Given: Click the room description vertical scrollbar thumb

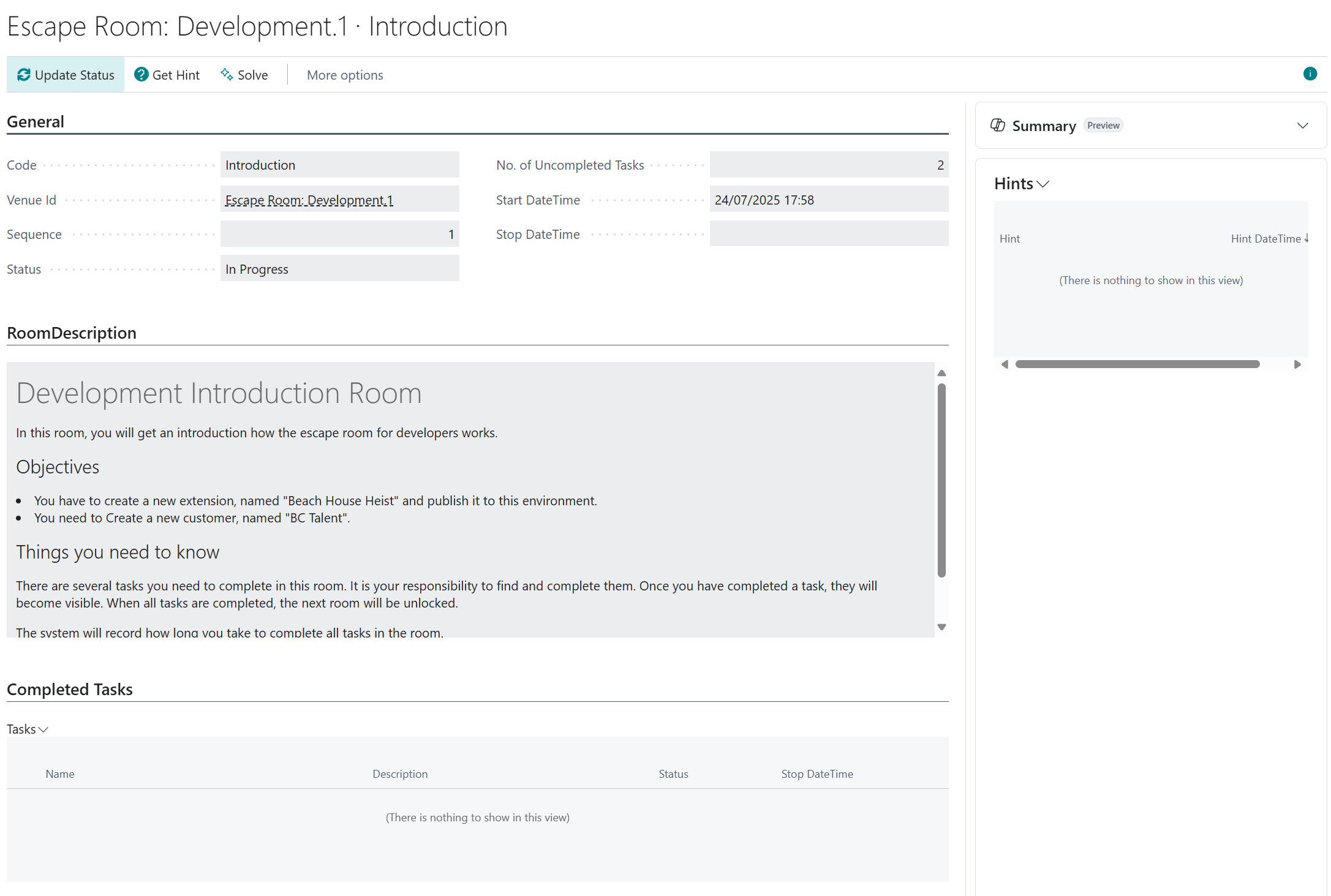Looking at the screenshot, I should (x=942, y=480).
